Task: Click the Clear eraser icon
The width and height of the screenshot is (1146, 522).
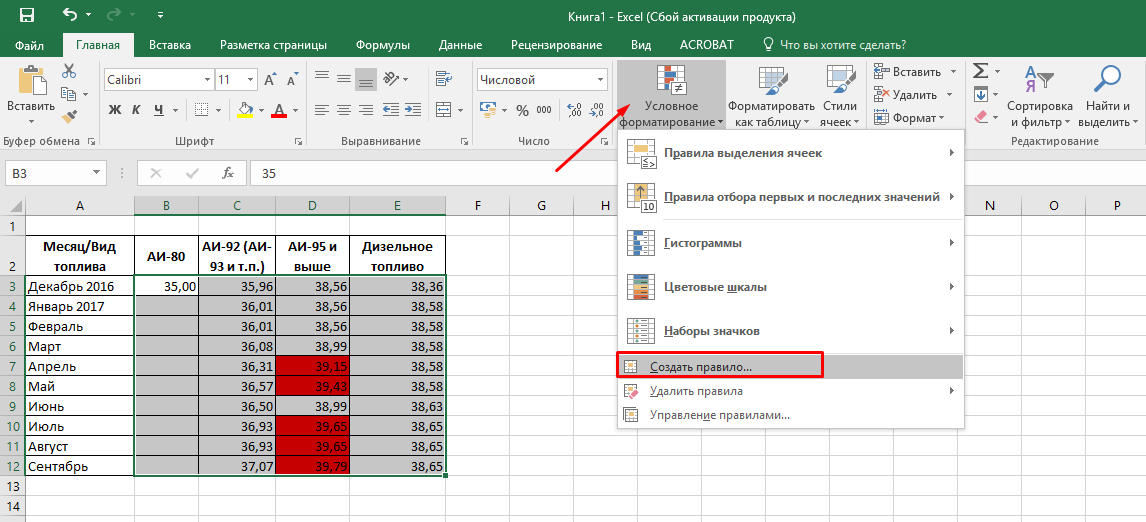Action: coord(979,116)
